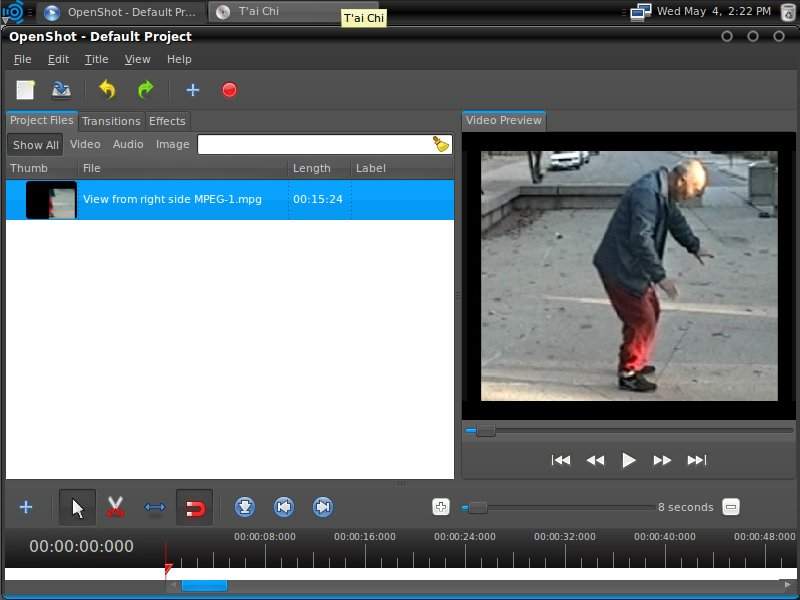800x600 pixels.
Task: Click the Show All filter button
Action: [34, 144]
